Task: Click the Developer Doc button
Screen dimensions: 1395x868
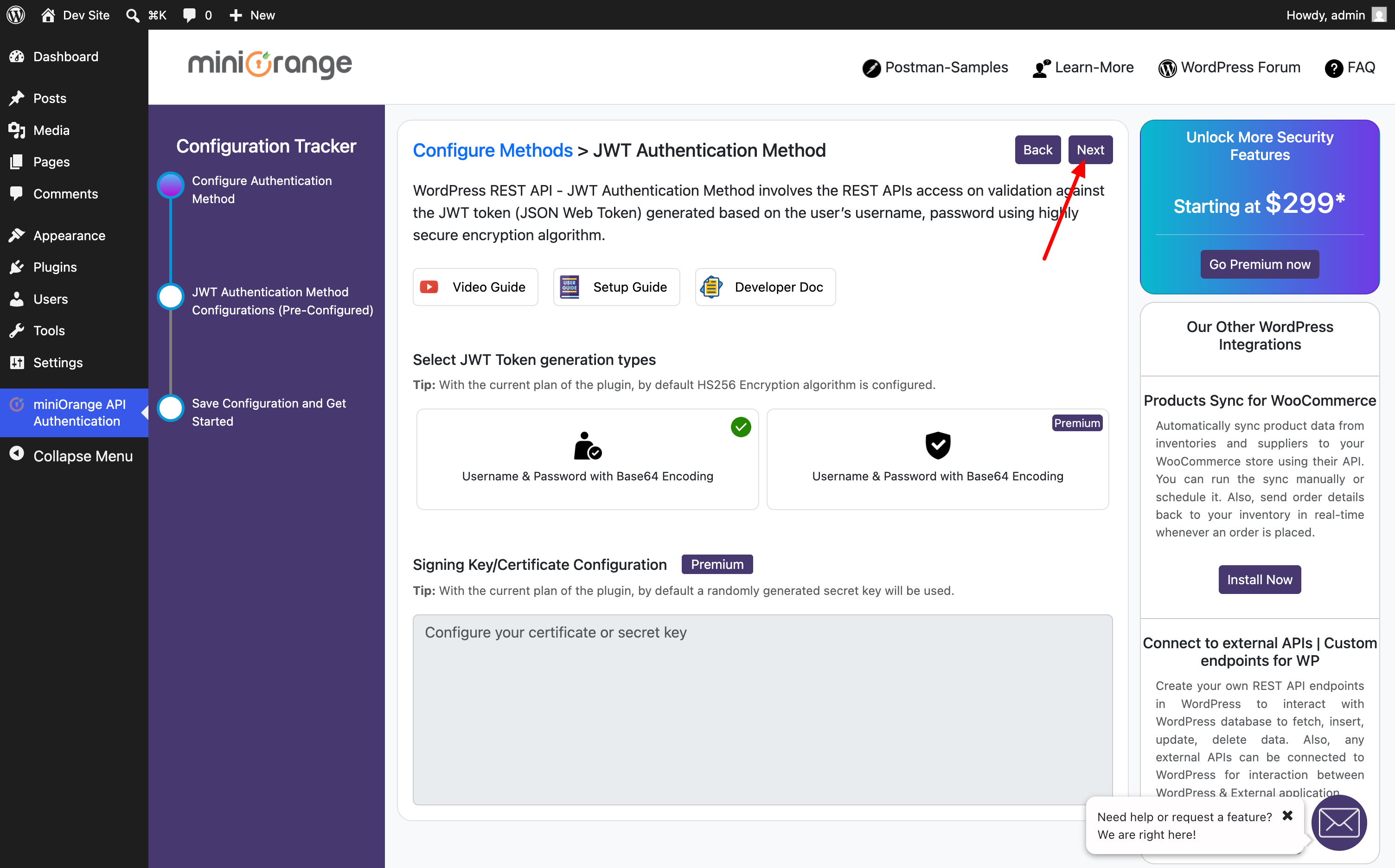Action: click(x=765, y=287)
